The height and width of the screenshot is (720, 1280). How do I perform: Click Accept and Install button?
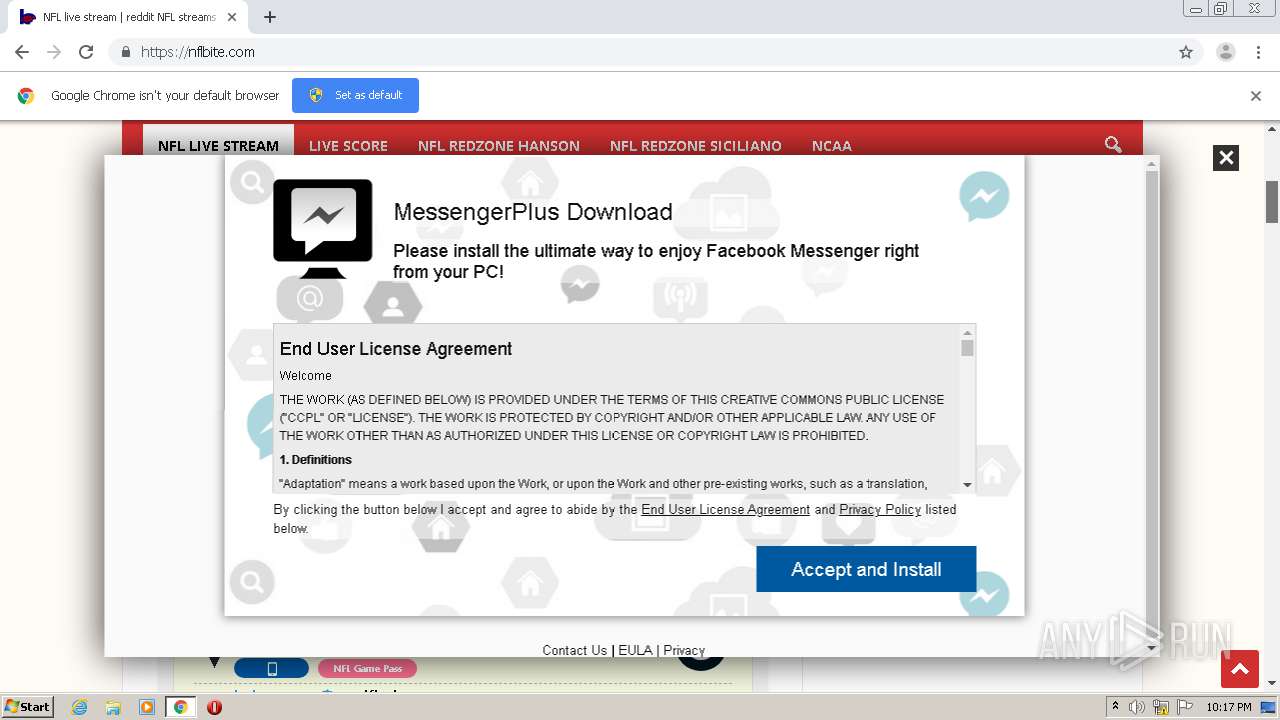[x=866, y=569]
